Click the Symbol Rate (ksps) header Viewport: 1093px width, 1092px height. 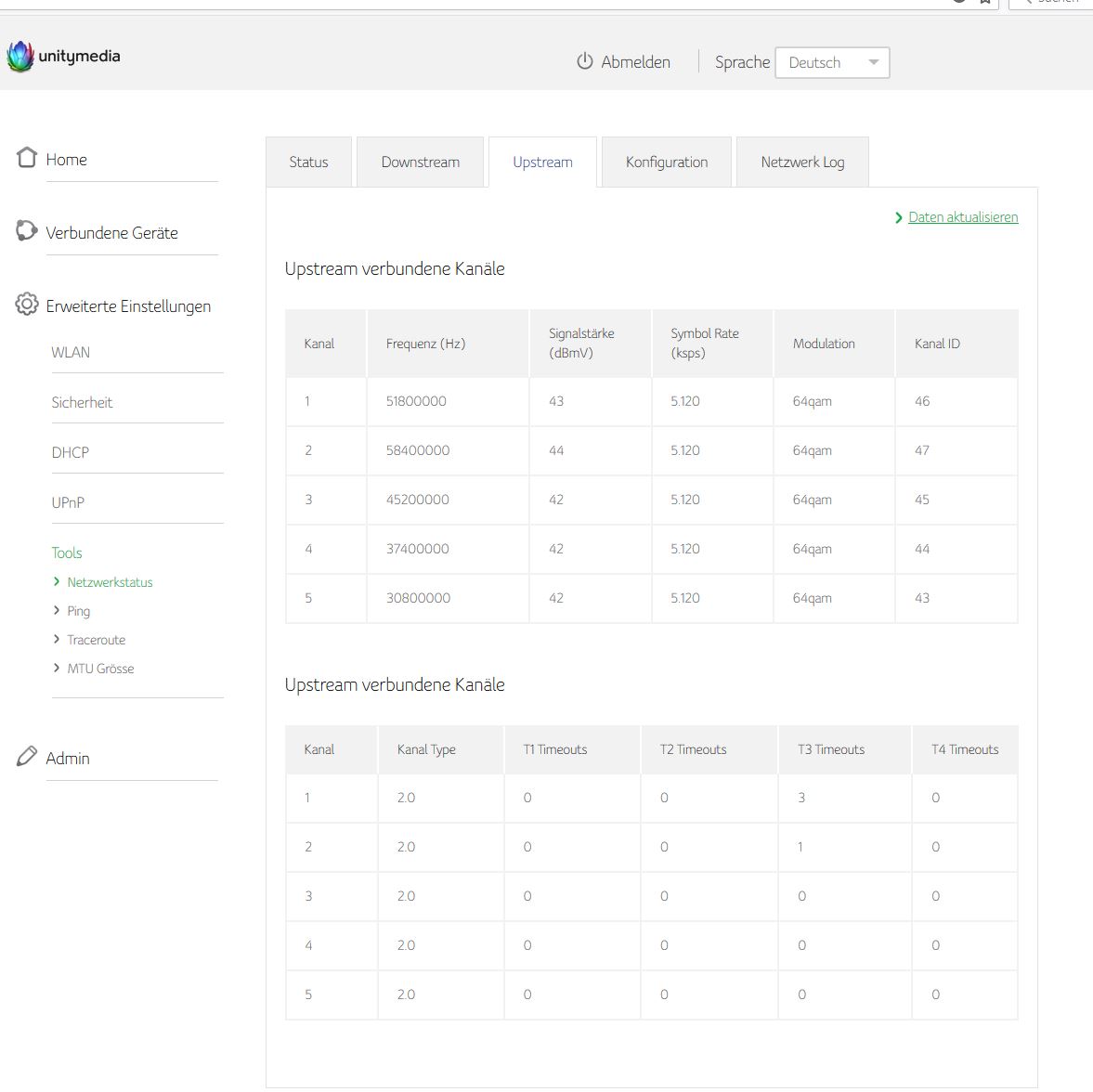click(x=705, y=343)
